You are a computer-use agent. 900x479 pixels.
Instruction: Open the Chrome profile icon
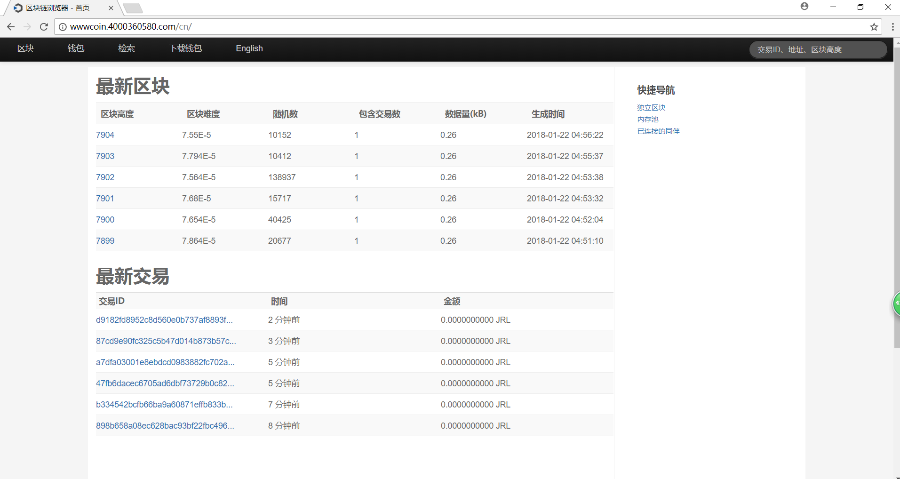tap(804, 7)
